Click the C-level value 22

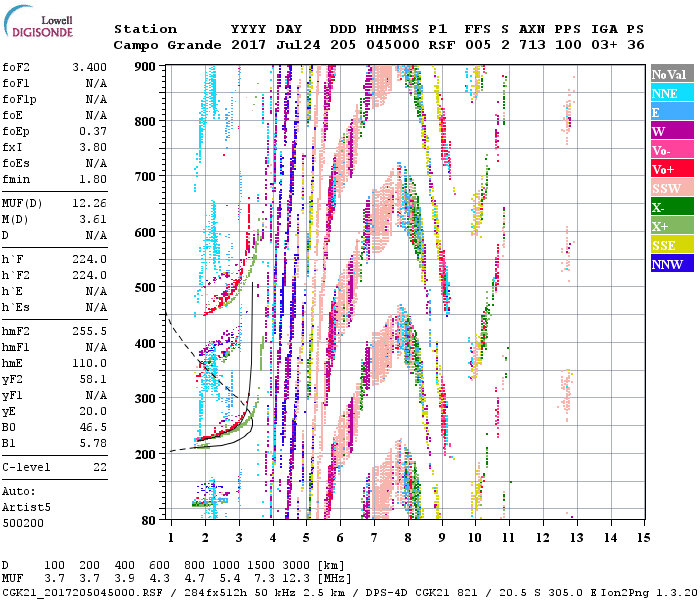click(98, 467)
